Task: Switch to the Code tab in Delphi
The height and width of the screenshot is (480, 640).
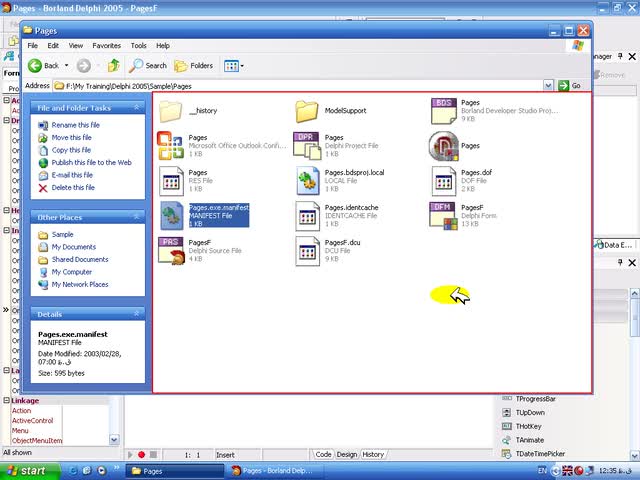Action: [x=323, y=454]
